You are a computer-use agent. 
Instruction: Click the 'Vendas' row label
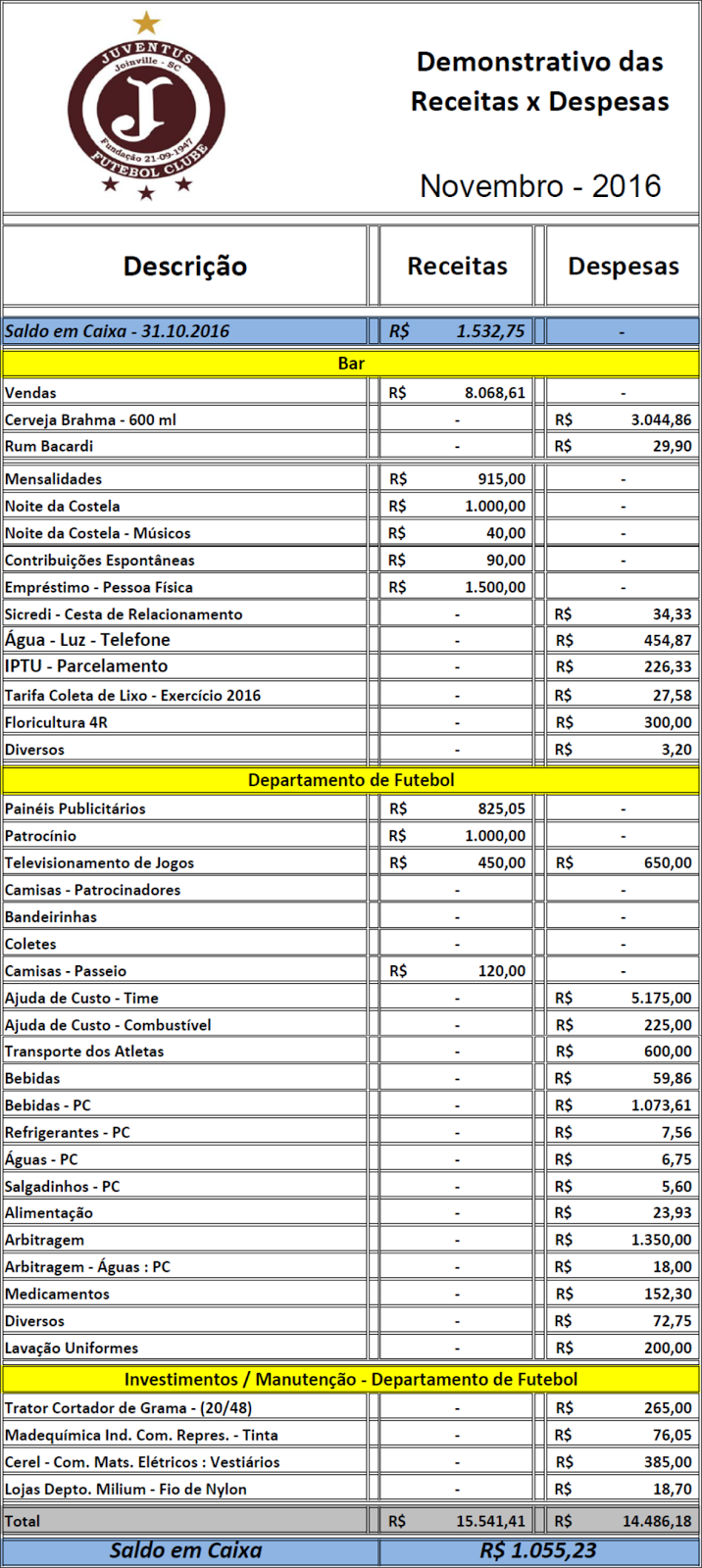(x=30, y=393)
